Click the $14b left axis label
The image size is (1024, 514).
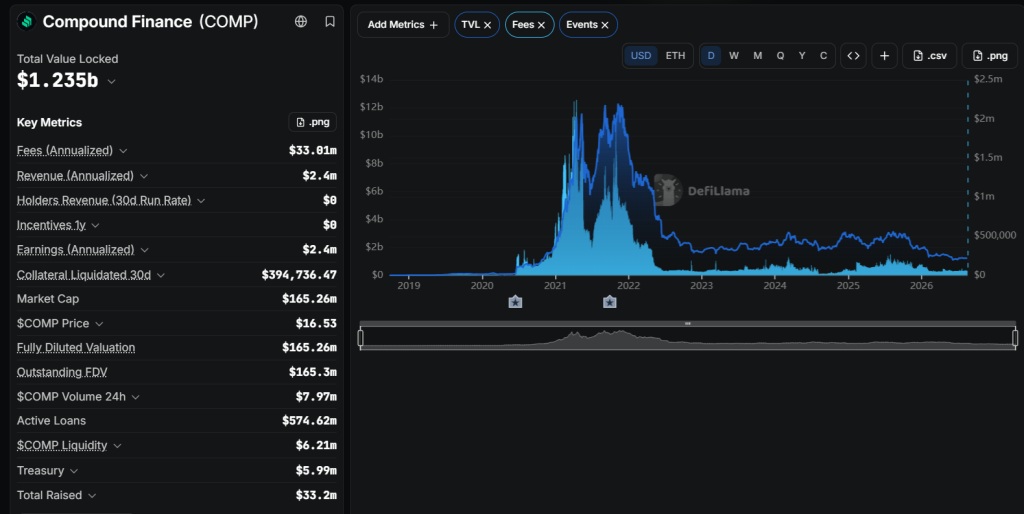[372, 79]
